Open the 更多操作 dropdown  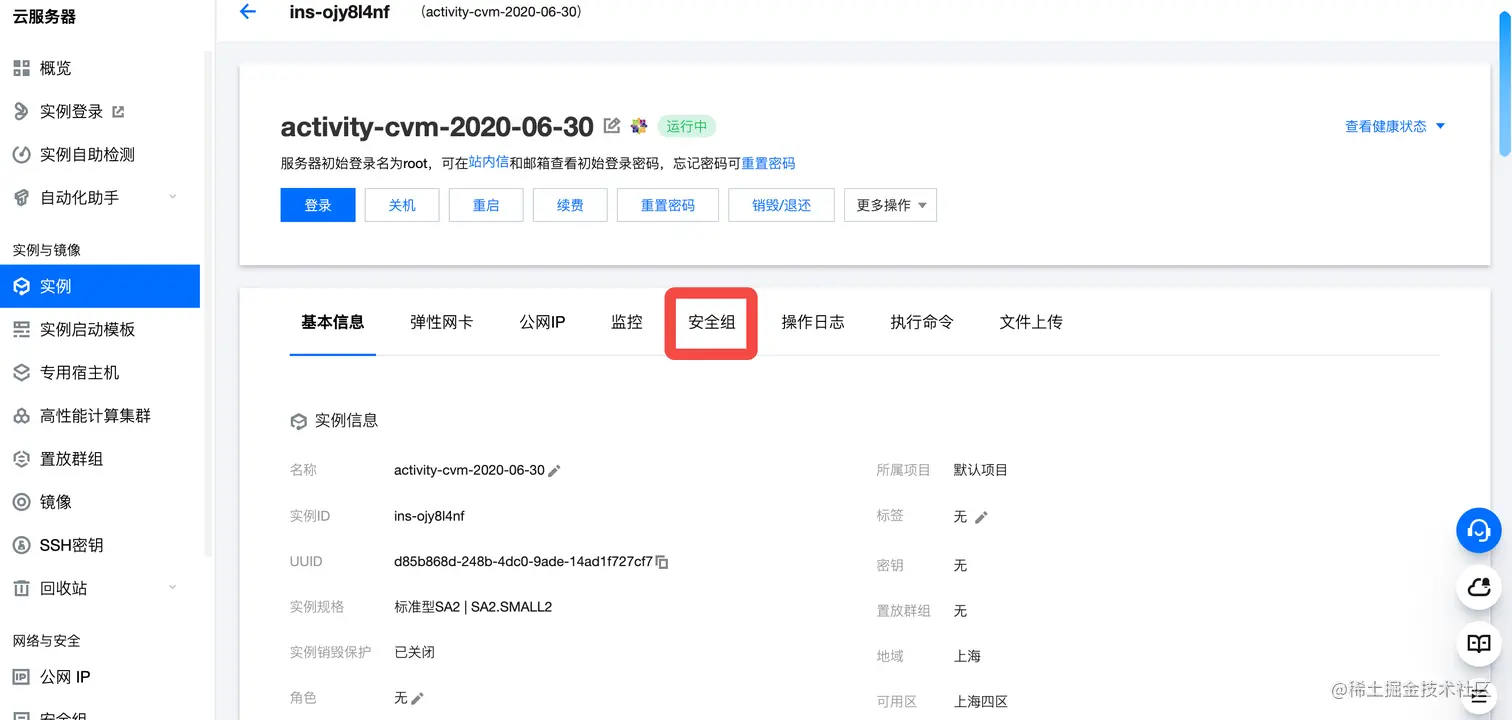coord(891,205)
